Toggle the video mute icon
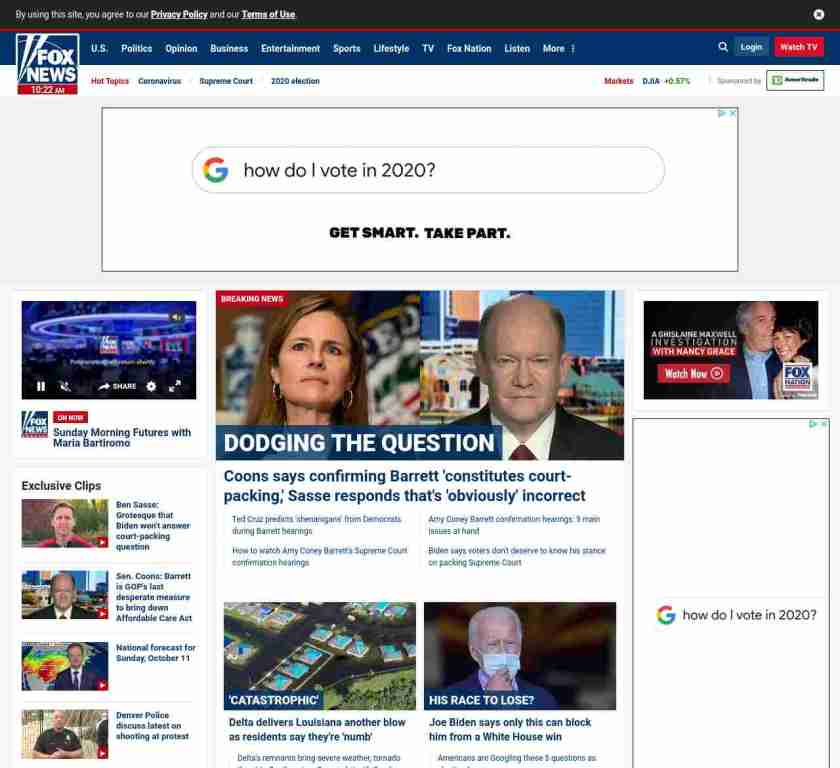840x768 pixels. tap(65, 386)
